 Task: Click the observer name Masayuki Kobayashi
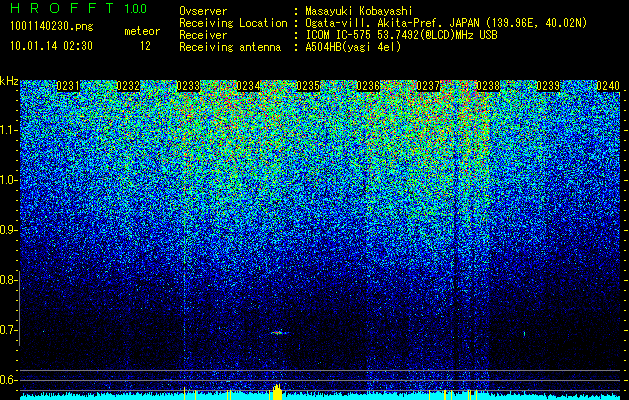click(x=359, y=11)
